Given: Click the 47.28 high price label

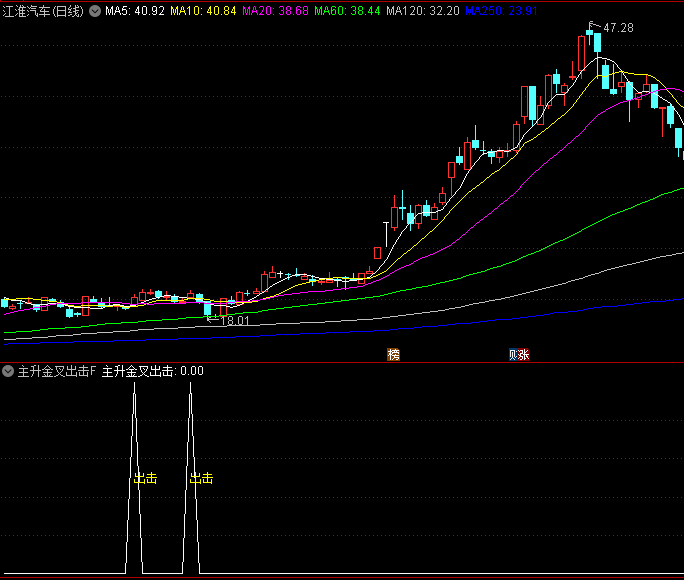Looking at the screenshot, I should tap(618, 28).
